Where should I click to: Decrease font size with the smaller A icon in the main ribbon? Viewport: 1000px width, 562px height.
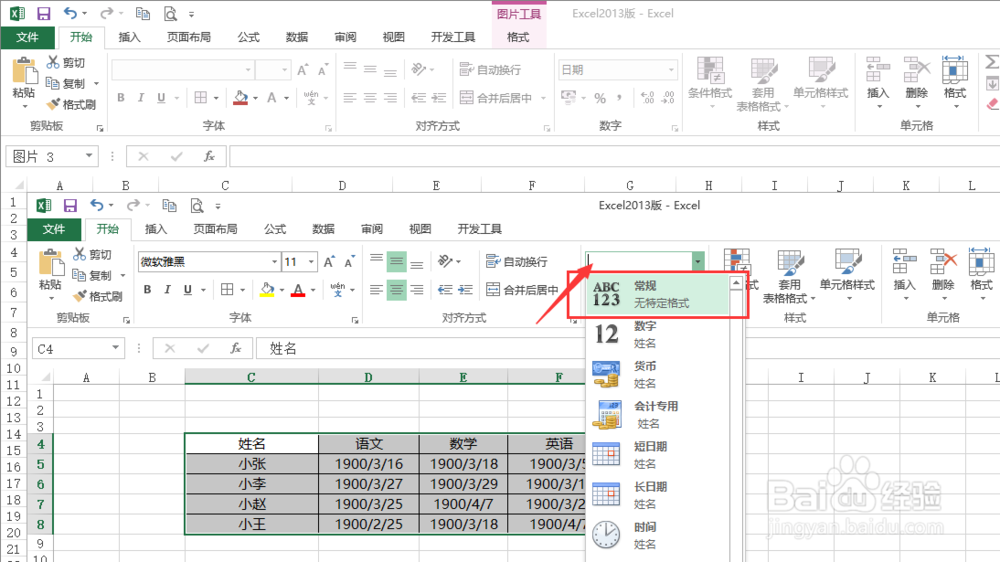tap(323, 70)
